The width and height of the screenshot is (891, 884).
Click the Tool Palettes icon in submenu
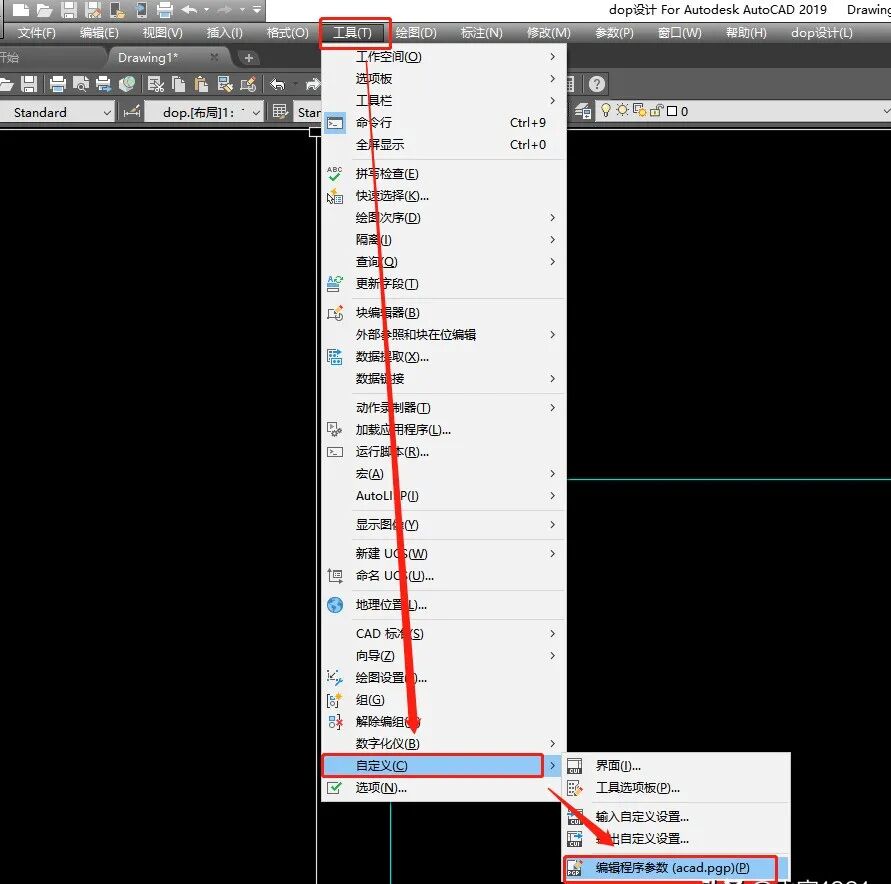[x=574, y=788]
